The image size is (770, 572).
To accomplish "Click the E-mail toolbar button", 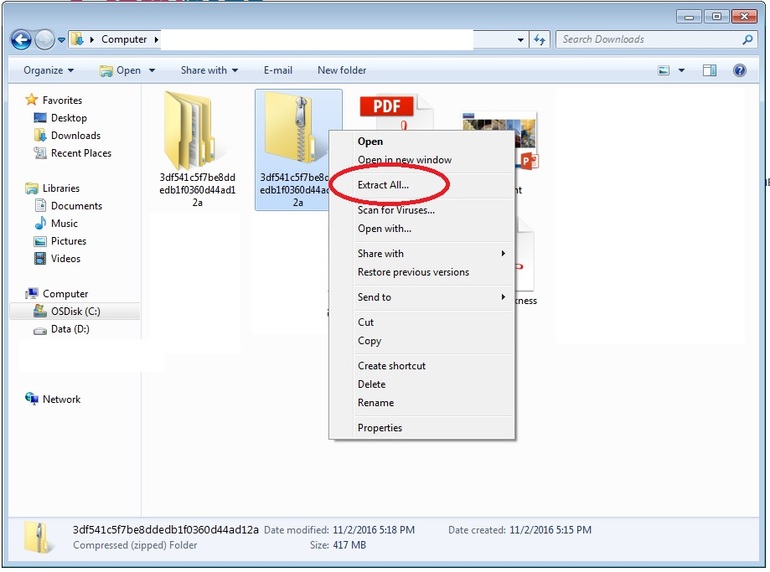I will (x=278, y=70).
